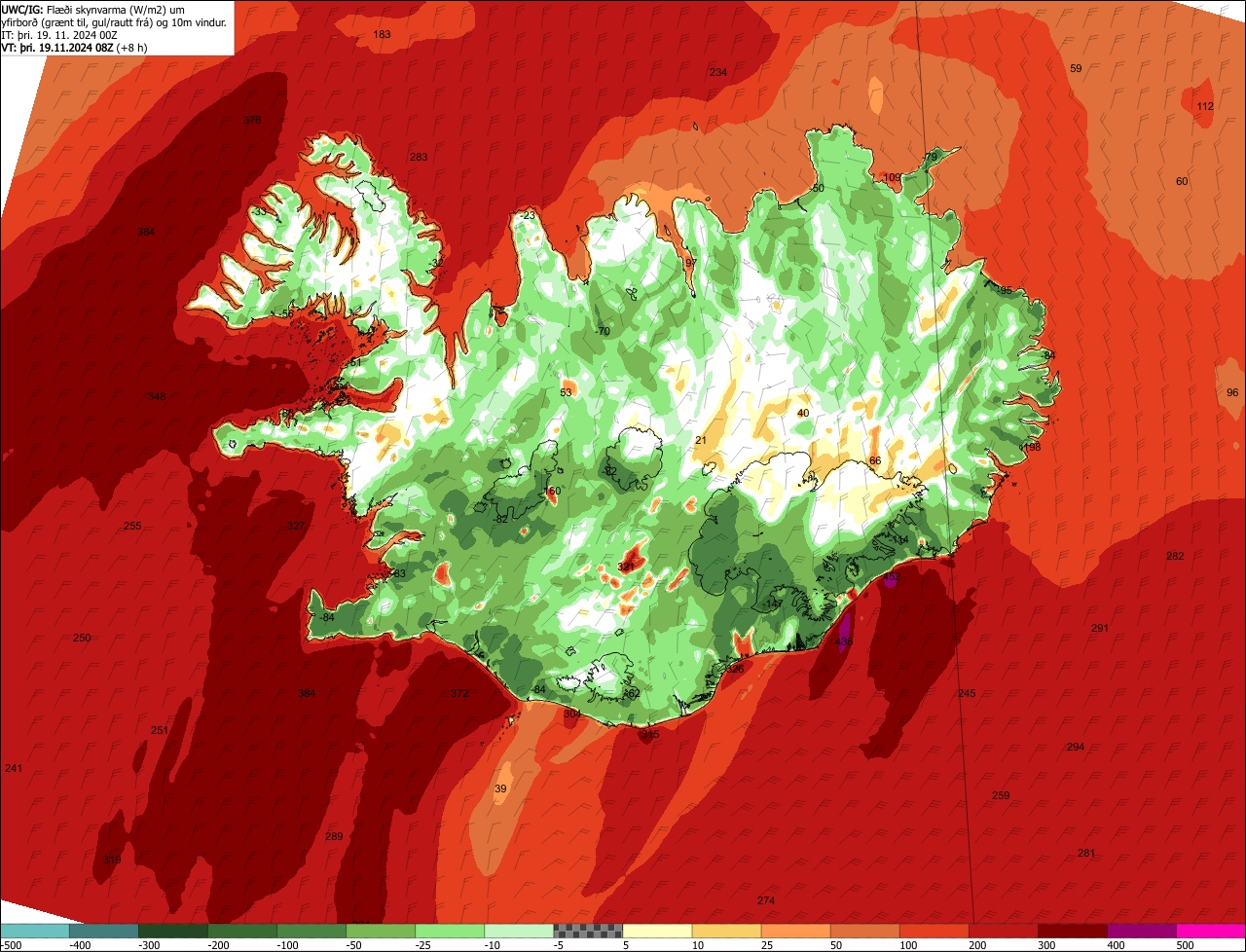
Task: Select the value 96 at the right edge
Action: pyautogui.click(x=1232, y=392)
